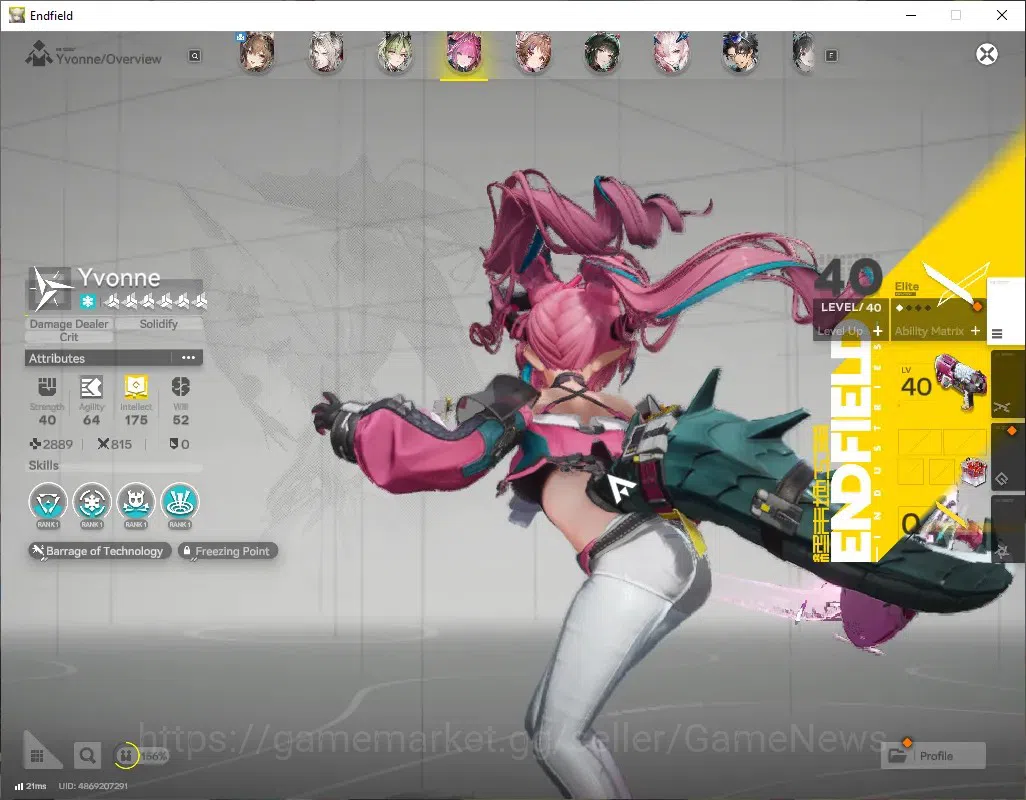Click the Crit tag
1026x800 pixels.
69,337
